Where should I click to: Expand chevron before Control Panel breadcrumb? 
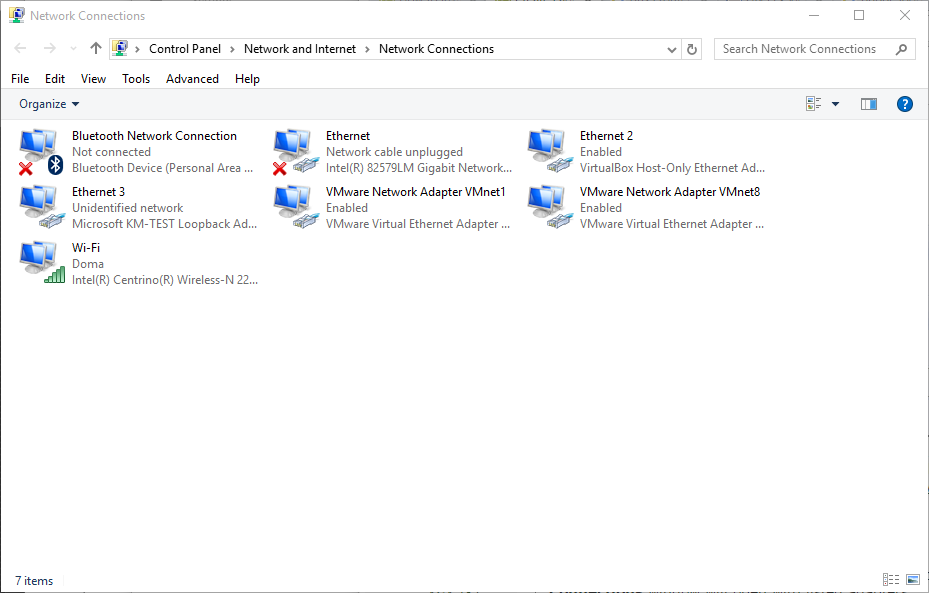click(137, 50)
